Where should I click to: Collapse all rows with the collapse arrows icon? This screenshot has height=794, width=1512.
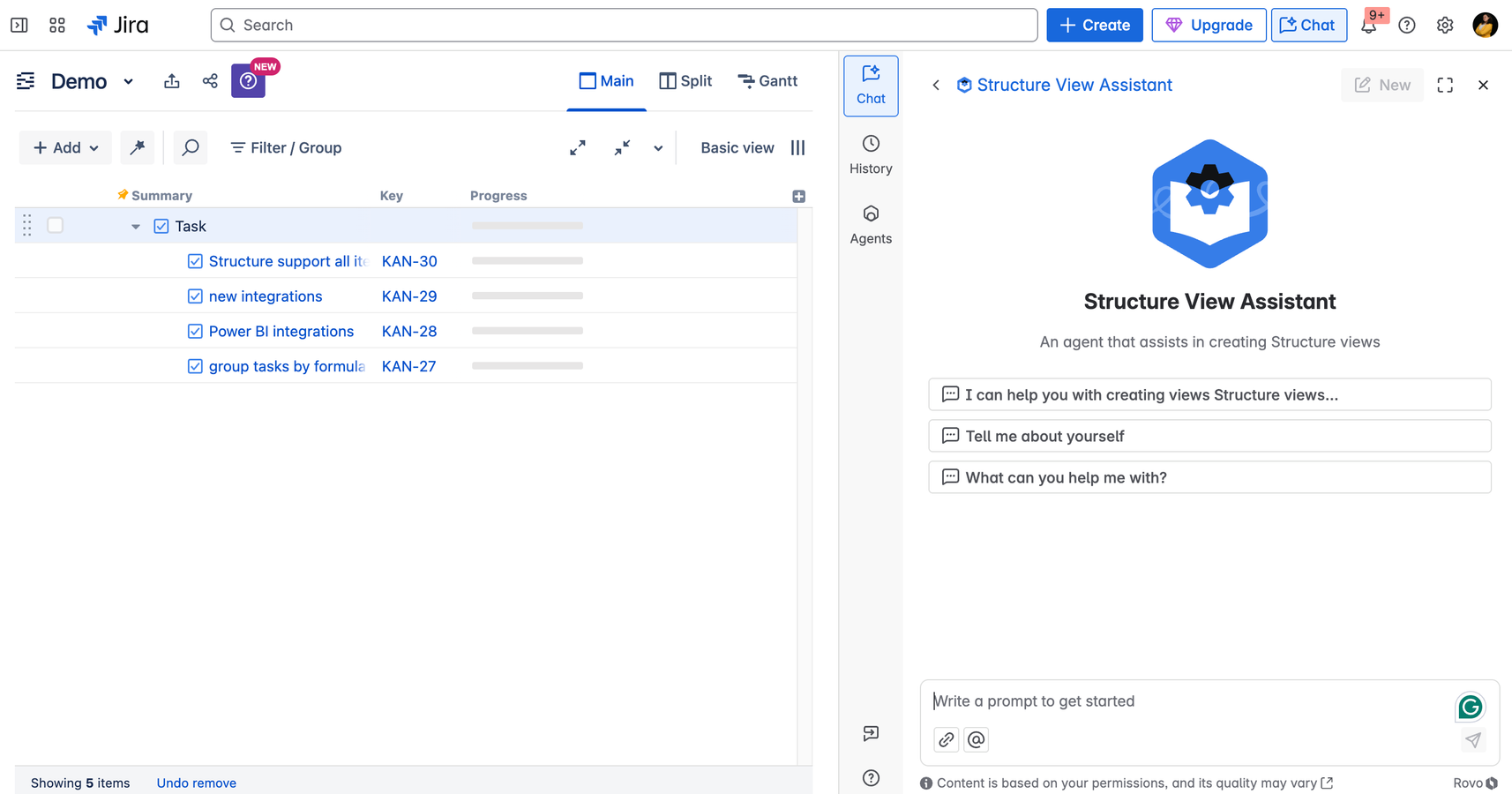623,147
